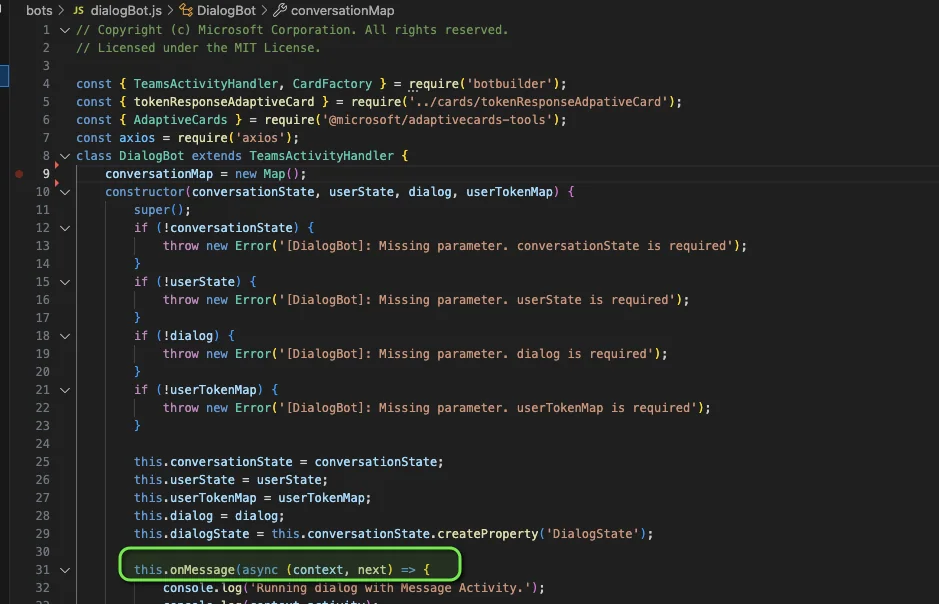Click 'constructor' keyword on line 10
This screenshot has height=604, width=939.
(x=145, y=192)
